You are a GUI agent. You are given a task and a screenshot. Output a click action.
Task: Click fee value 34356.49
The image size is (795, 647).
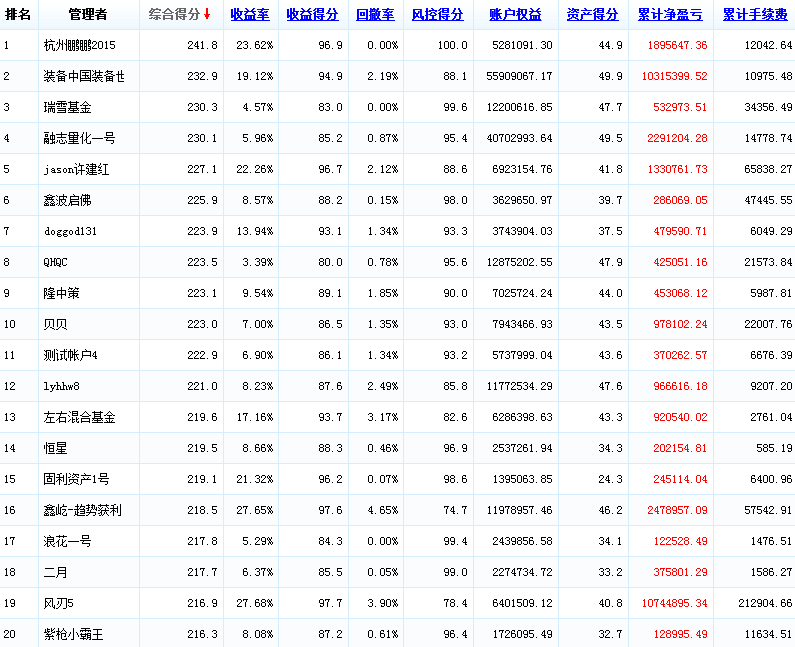point(768,107)
